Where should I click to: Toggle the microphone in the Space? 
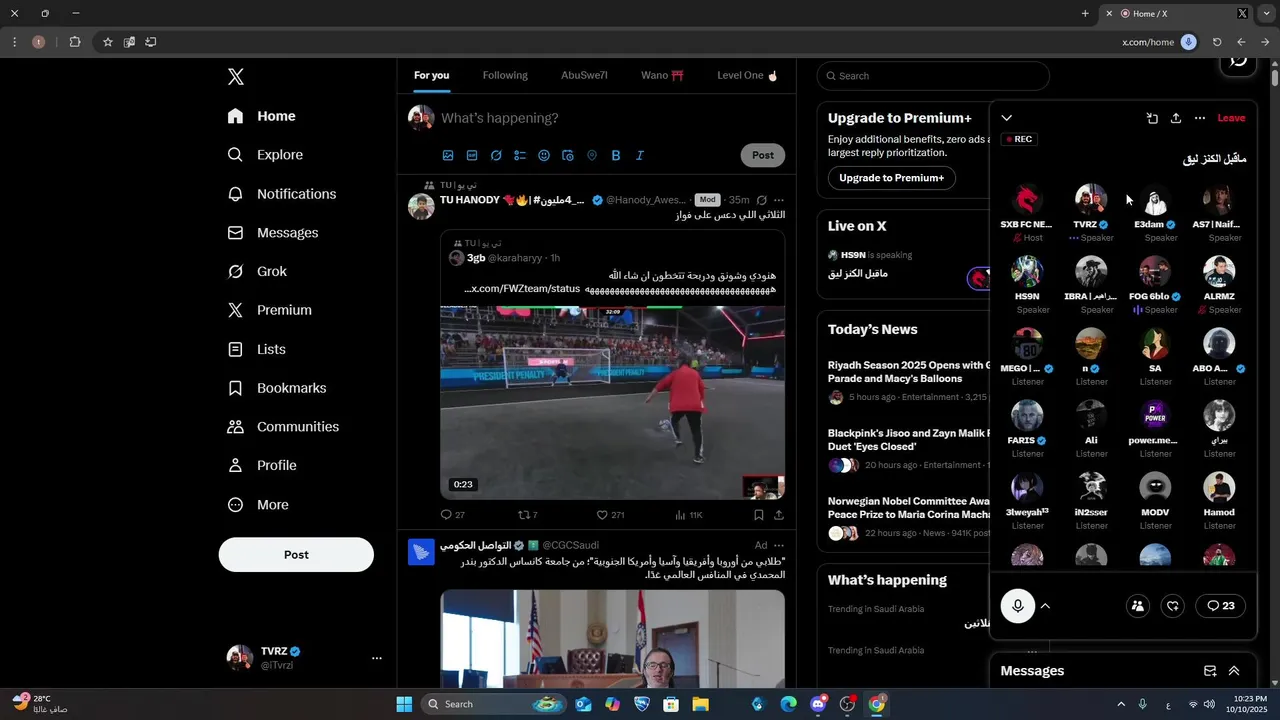[1018, 606]
